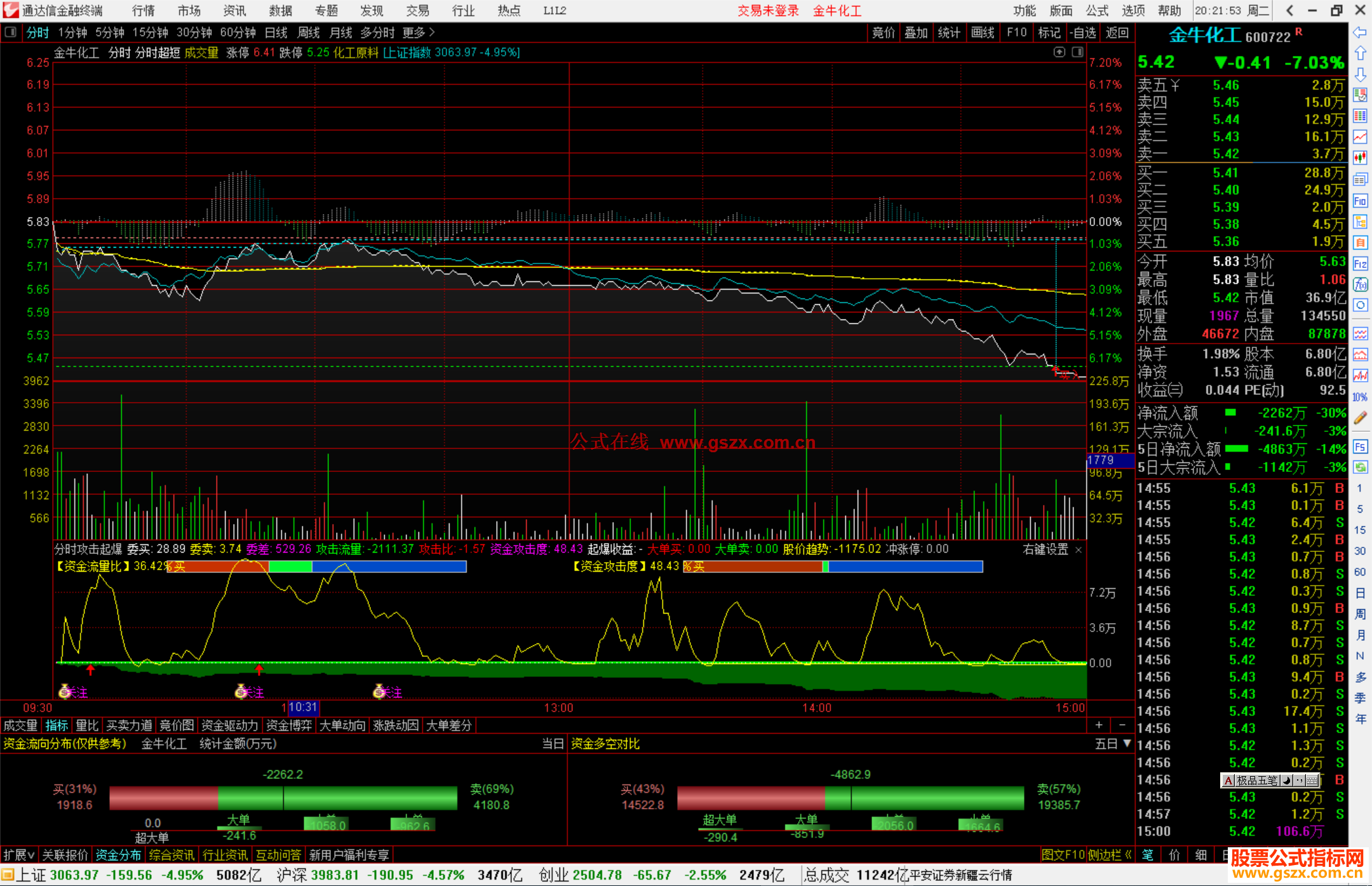Select the 60 minute period in sidebar
This screenshot has width=1372, height=886.
pyautogui.click(x=1360, y=572)
